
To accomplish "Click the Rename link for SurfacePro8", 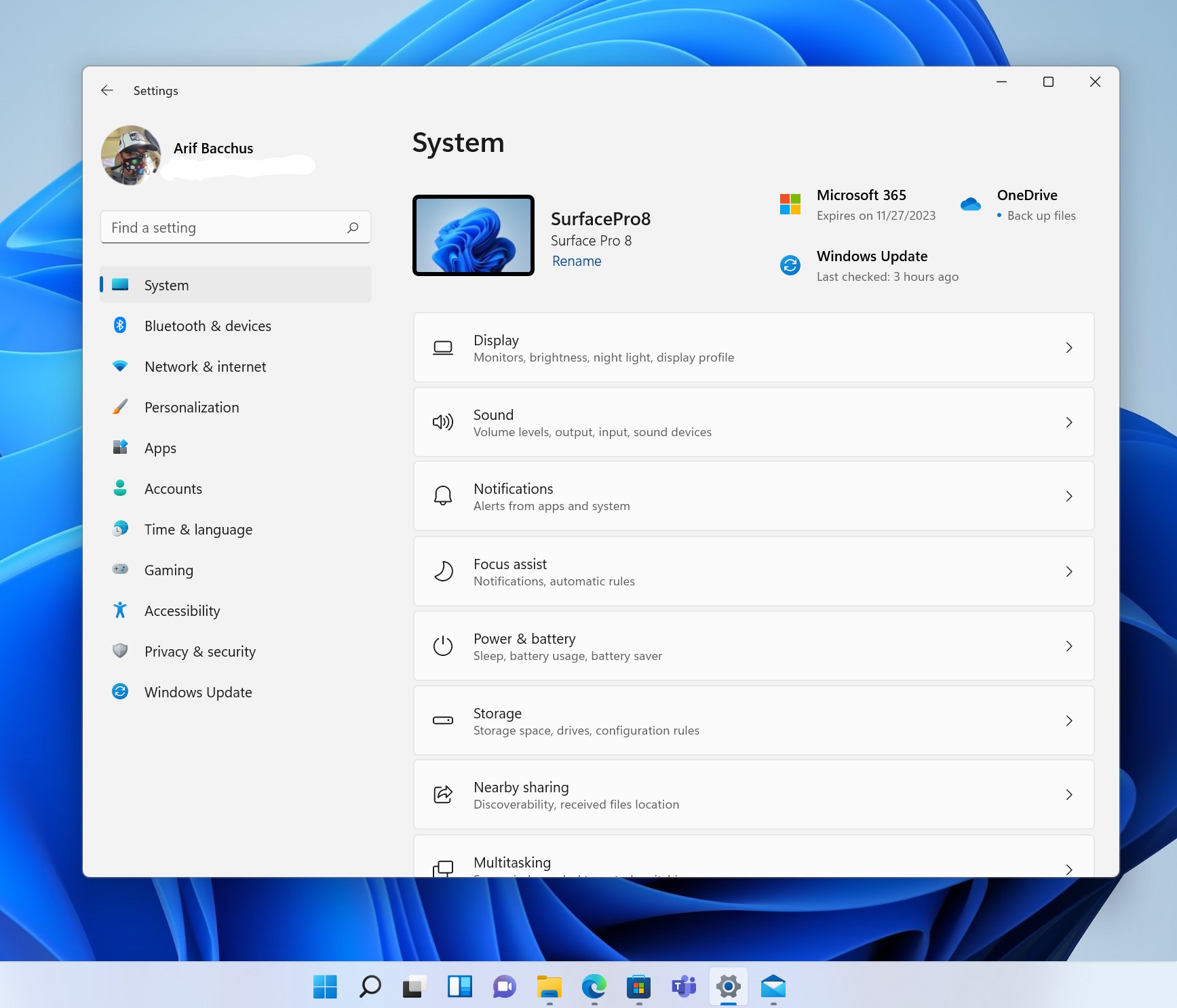I will click(x=577, y=261).
